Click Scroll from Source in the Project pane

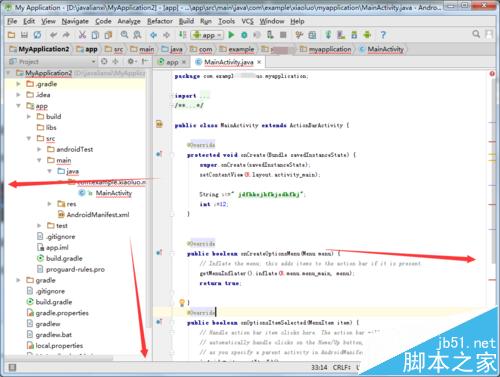pos(104,61)
